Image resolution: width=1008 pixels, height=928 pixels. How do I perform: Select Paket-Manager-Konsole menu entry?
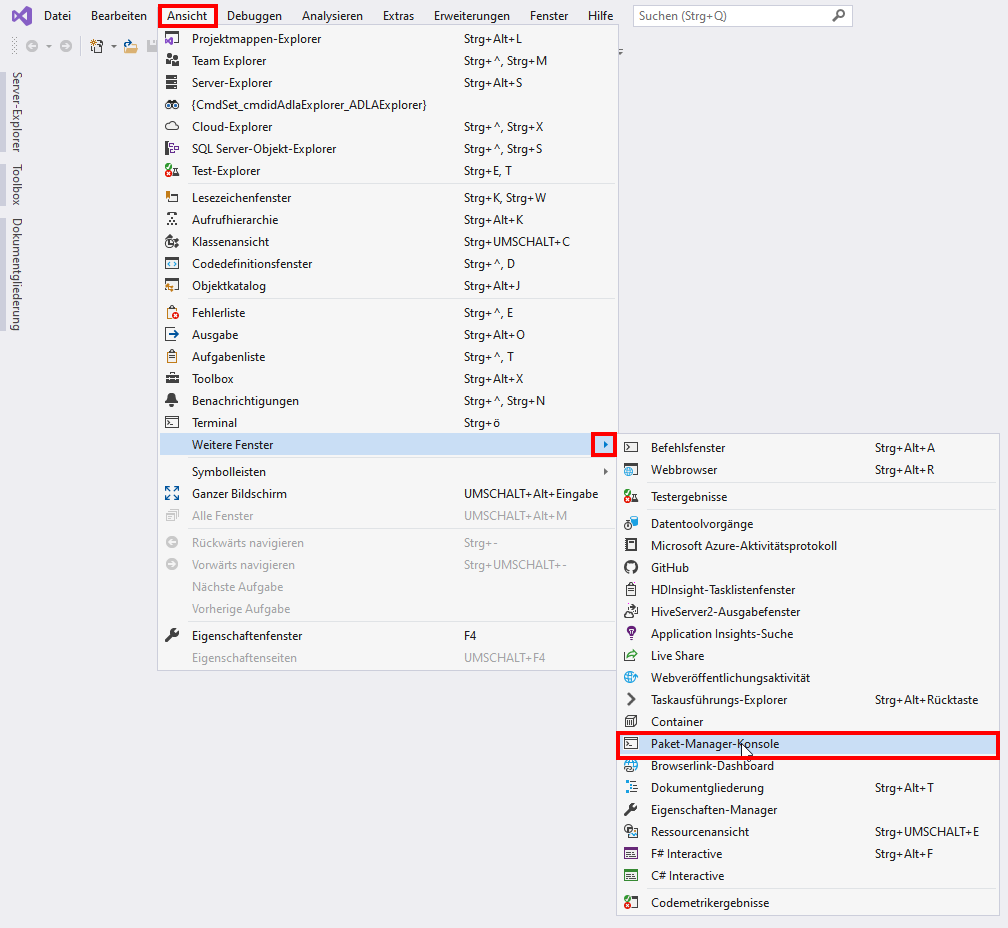point(807,744)
